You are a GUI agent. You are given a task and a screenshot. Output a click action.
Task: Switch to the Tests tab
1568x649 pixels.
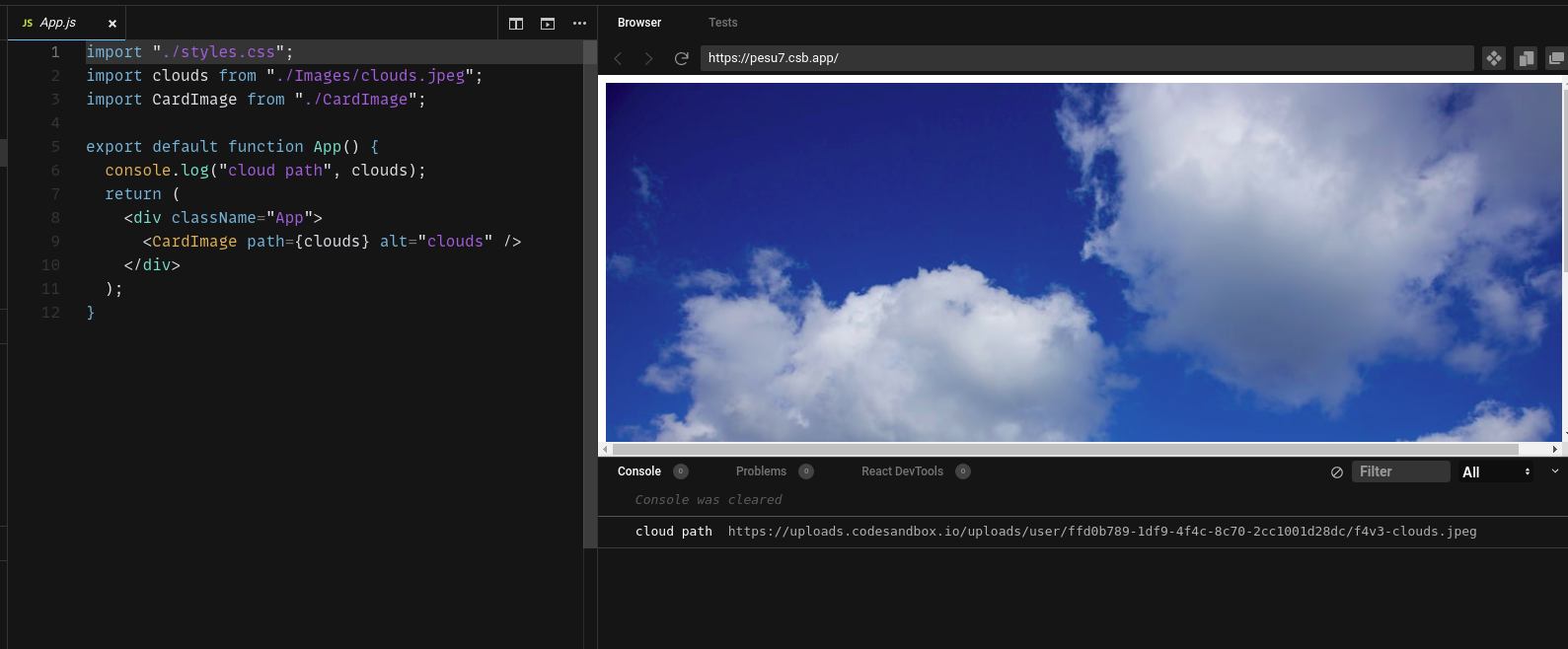point(722,23)
